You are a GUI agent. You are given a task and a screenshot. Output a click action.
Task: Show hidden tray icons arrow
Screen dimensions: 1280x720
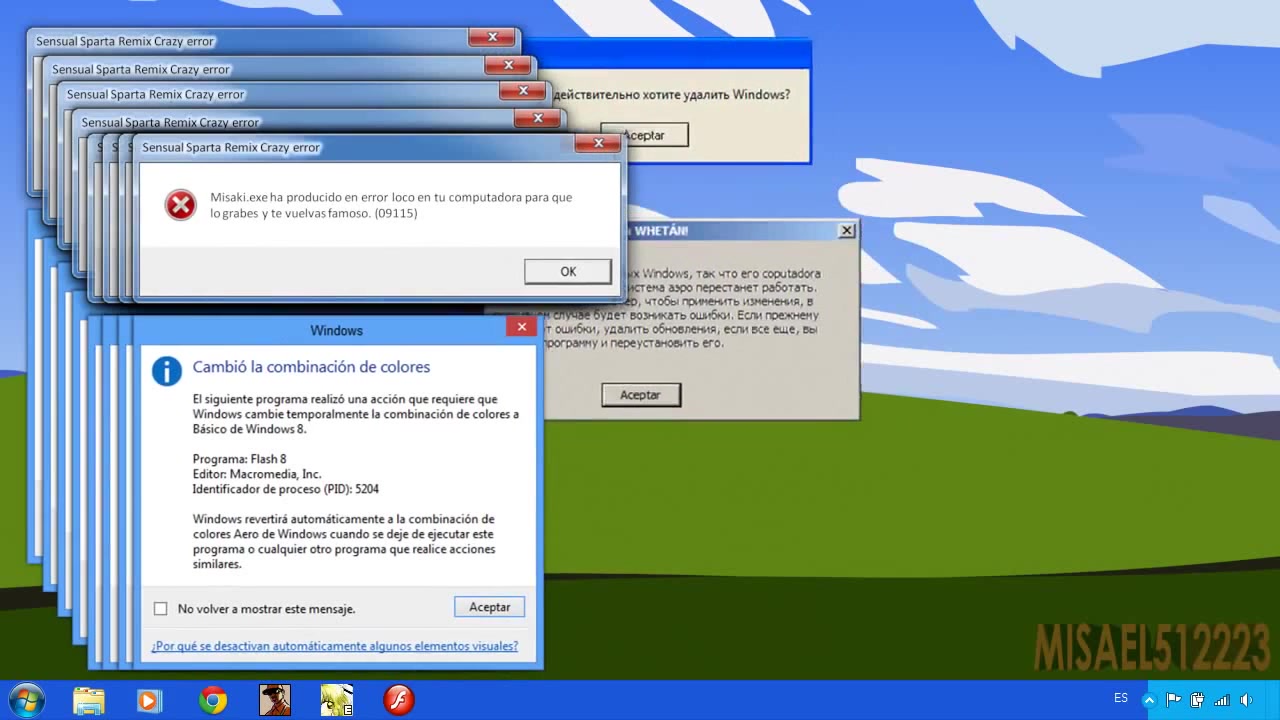1150,700
